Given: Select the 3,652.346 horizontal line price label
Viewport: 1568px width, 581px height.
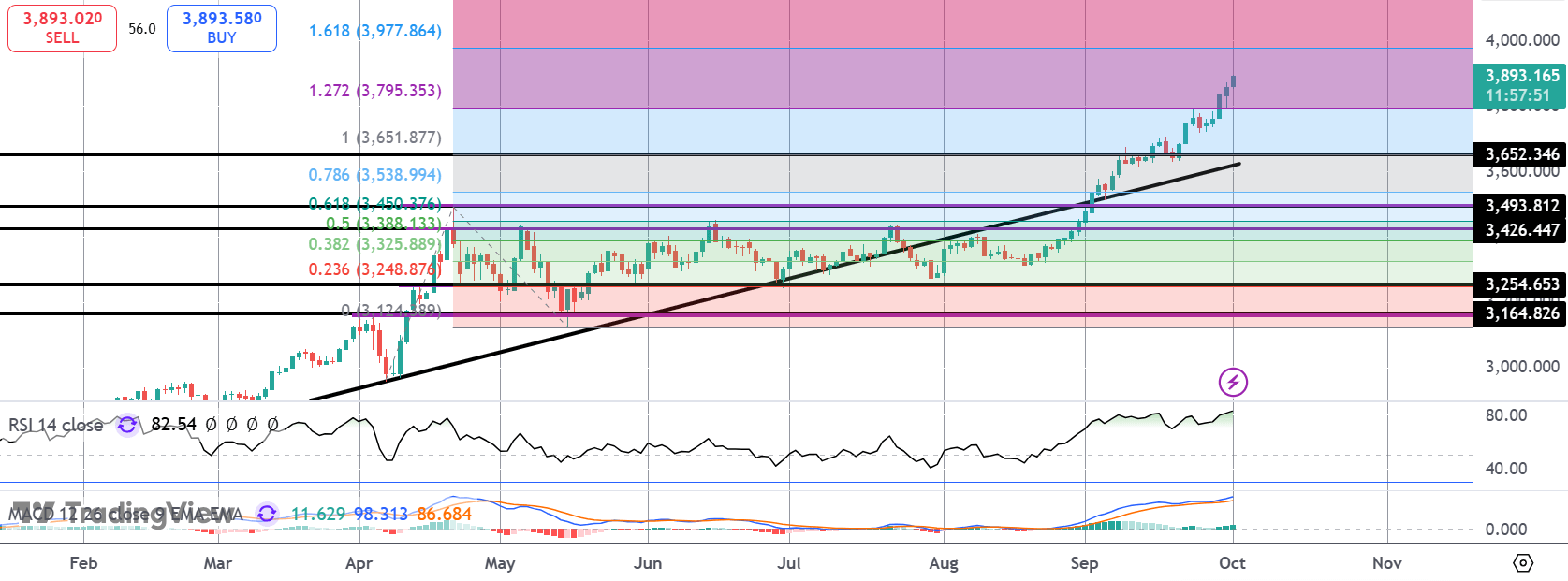Looking at the screenshot, I should (1521, 154).
